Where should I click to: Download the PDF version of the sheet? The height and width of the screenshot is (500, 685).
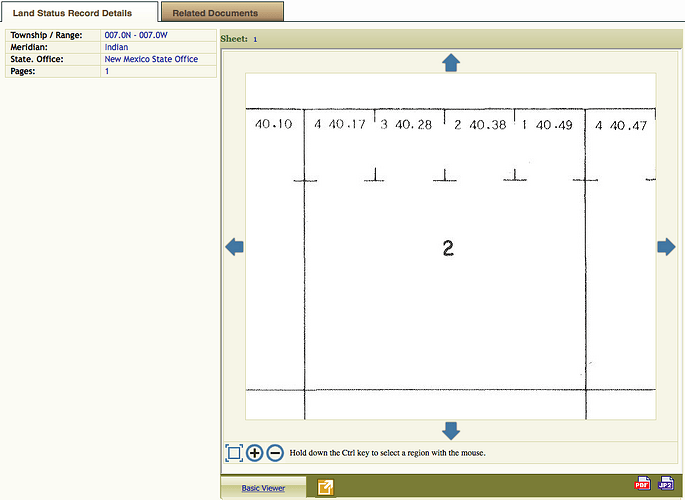642,483
